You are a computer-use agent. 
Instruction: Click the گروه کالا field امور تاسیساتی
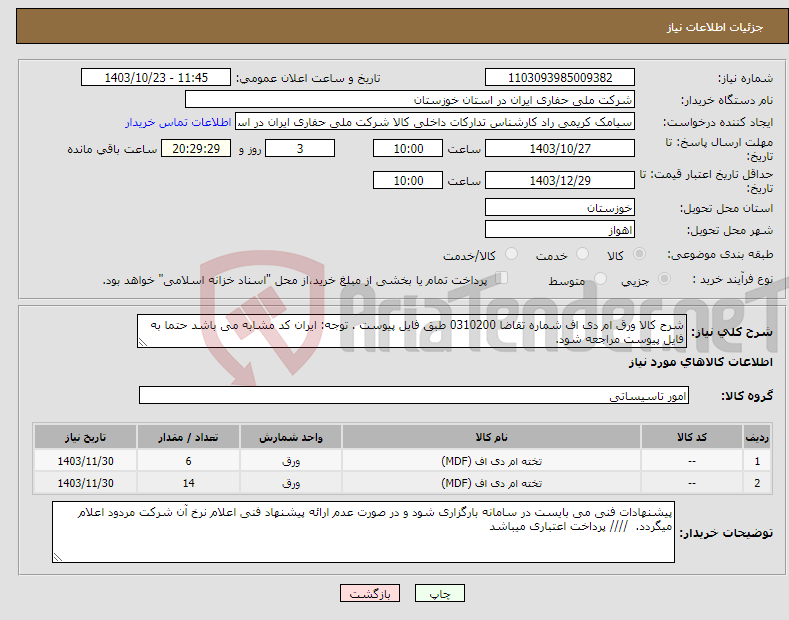[414, 396]
